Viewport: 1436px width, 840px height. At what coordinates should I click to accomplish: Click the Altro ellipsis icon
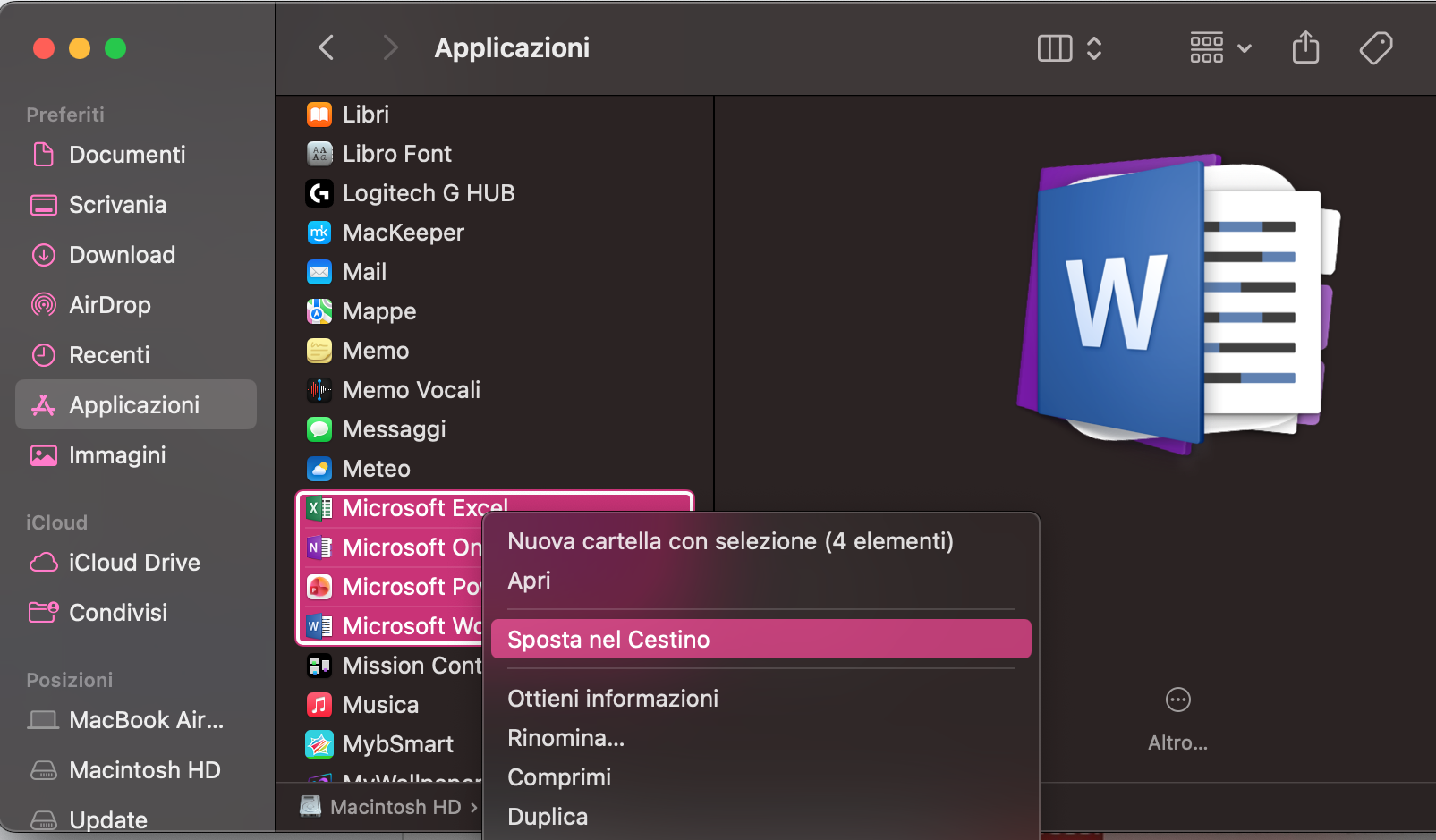pos(1178,700)
